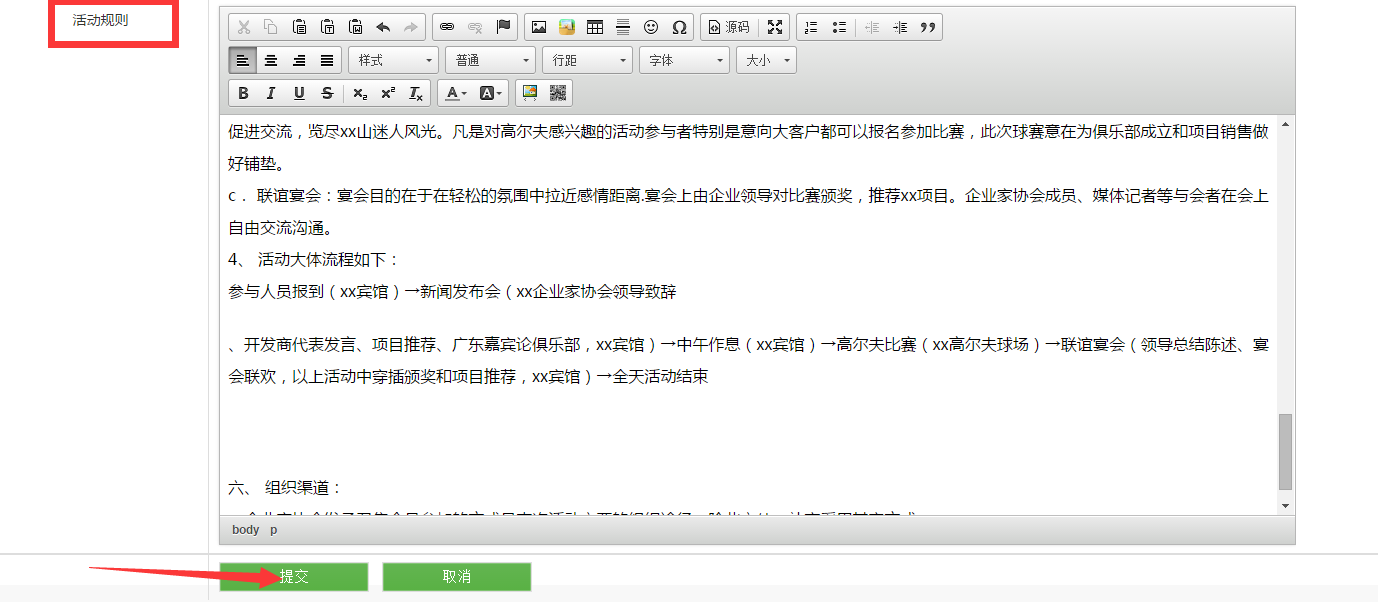This screenshot has width=1378, height=602.
Task: Click the anchor flag icon
Action: click(503, 27)
